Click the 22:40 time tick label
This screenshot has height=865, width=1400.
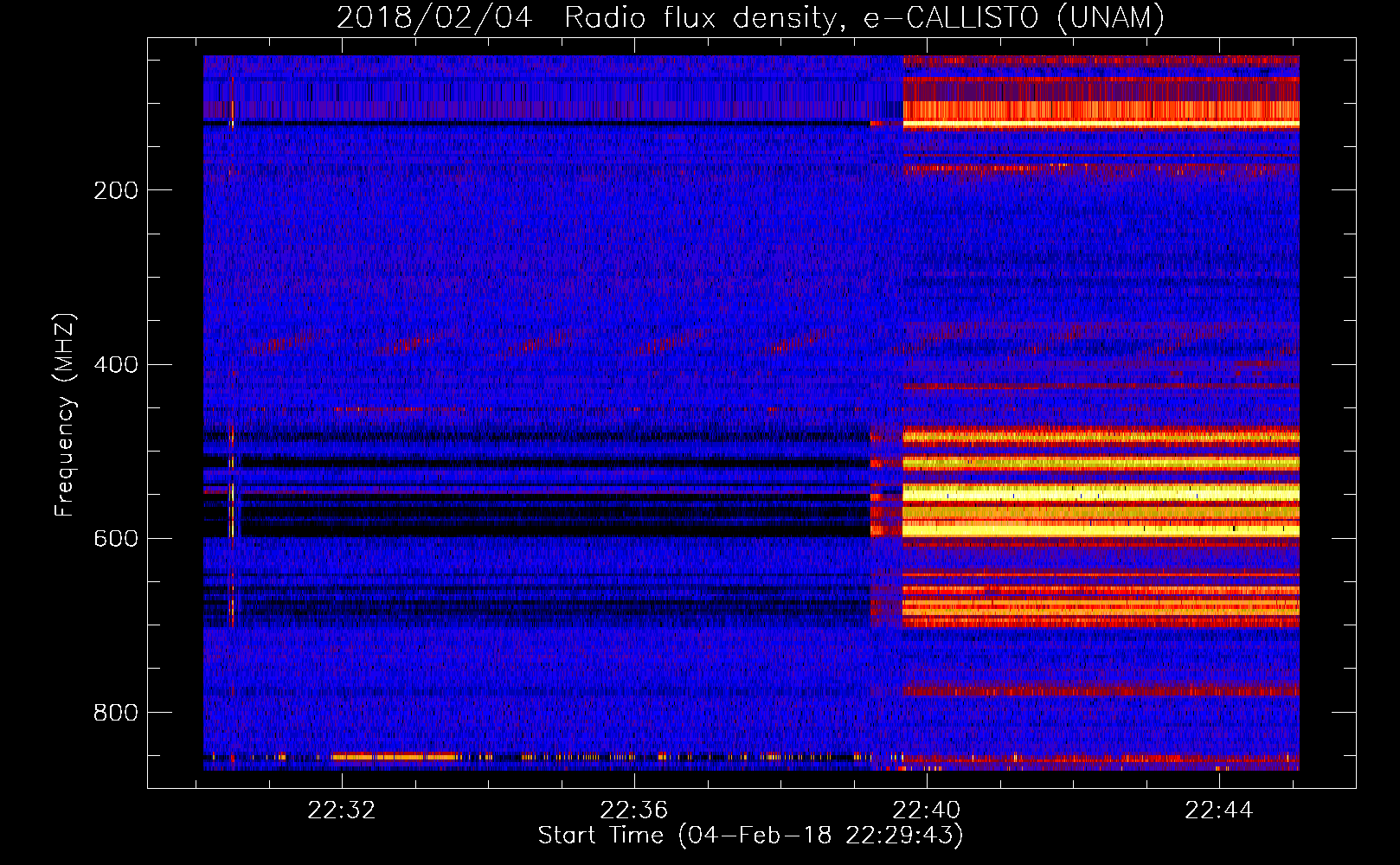[x=927, y=811]
